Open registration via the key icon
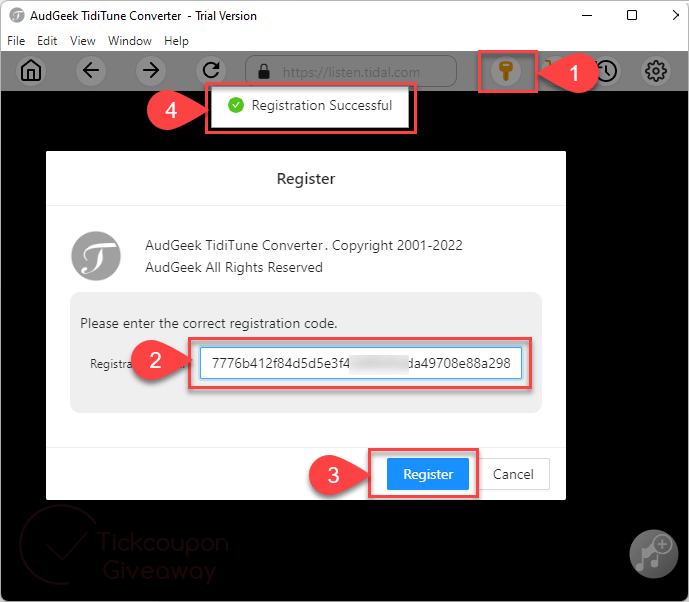Viewport: 689px width, 602px height. (x=506, y=71)
